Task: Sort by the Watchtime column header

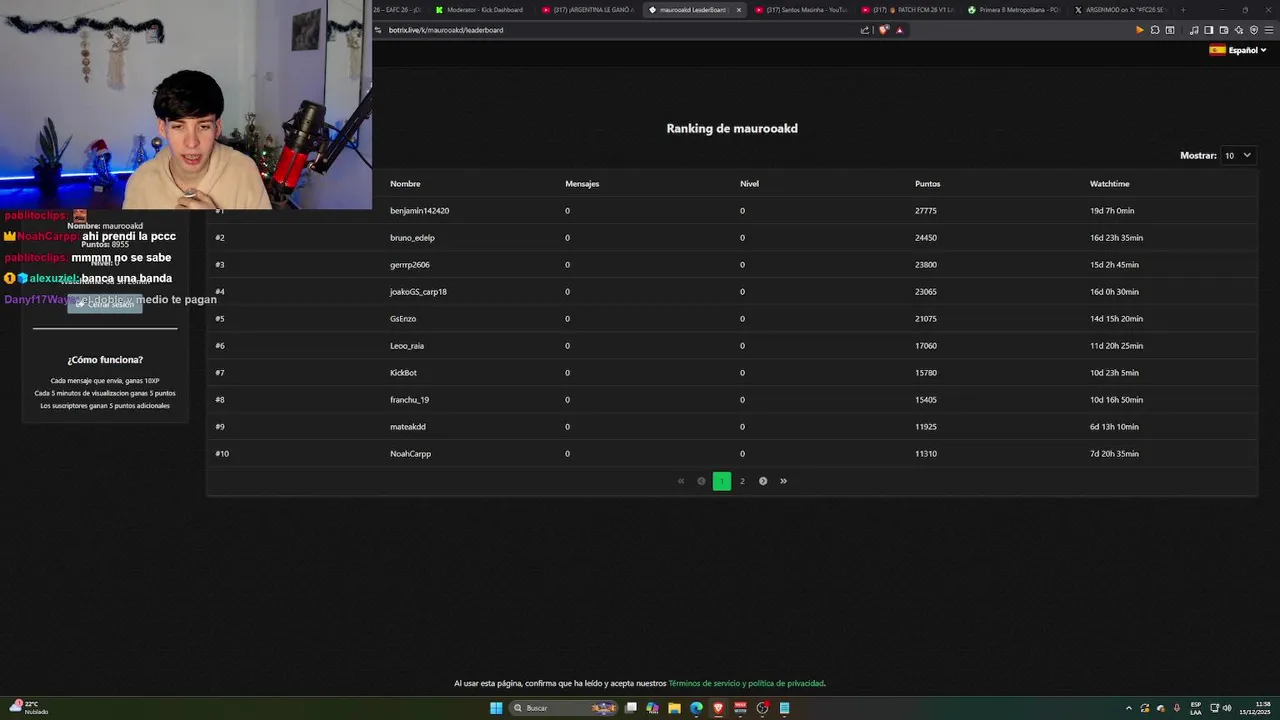Action: point(1109,184)
